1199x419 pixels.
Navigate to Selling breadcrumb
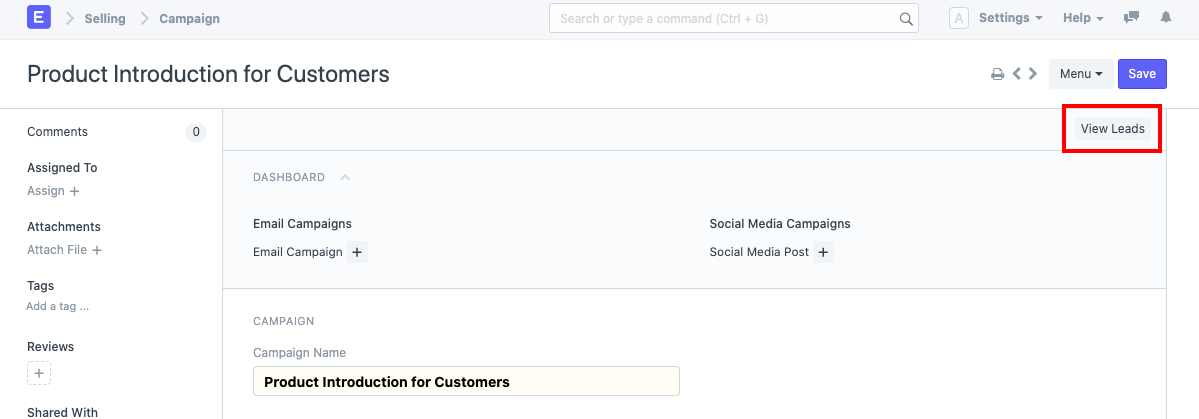click(104, 18)
